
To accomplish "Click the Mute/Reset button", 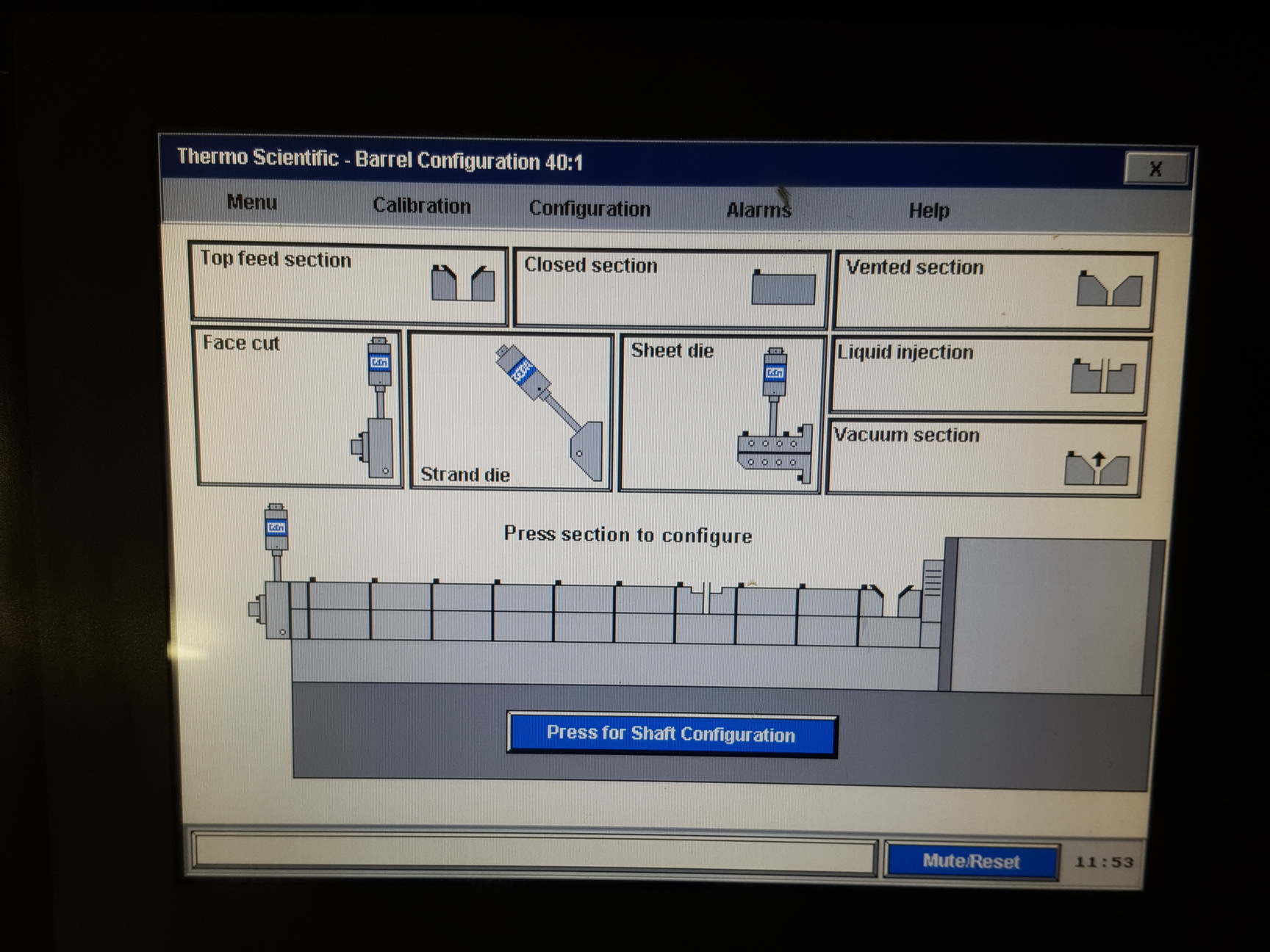I will [x=971, y=861].
